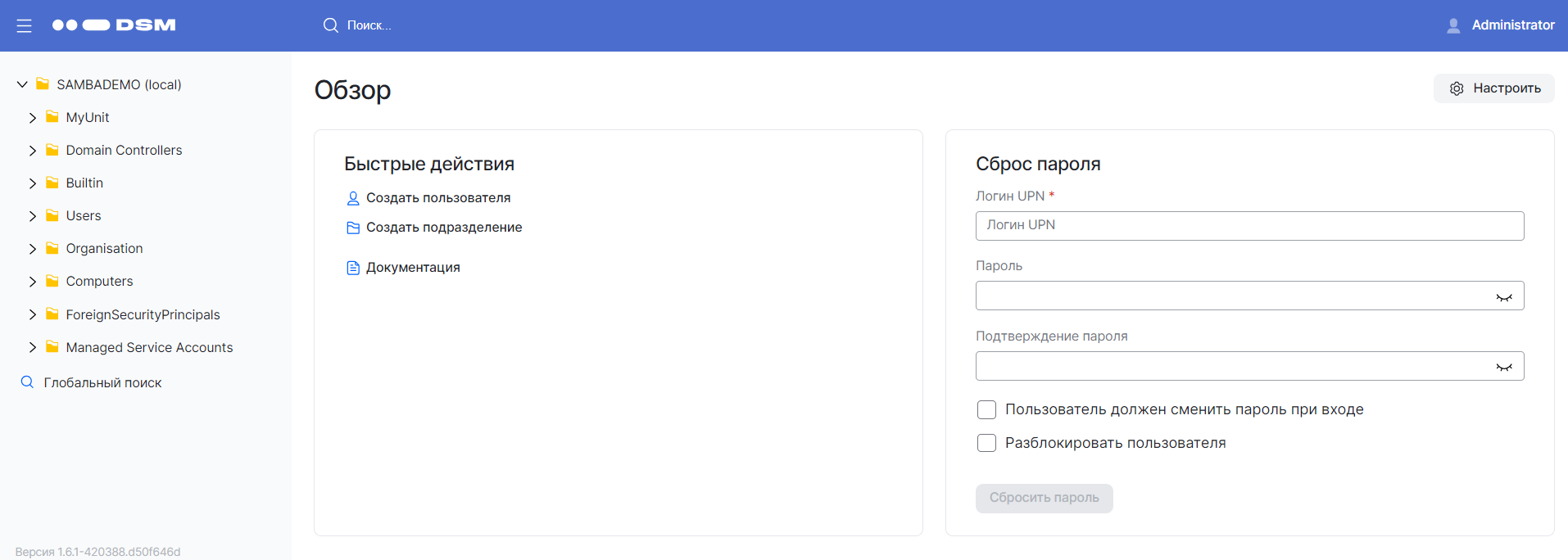This screenshot has height=560, width=1568.
Task: Expand the Domain Controllers folder
Action: tap(33, 151)
